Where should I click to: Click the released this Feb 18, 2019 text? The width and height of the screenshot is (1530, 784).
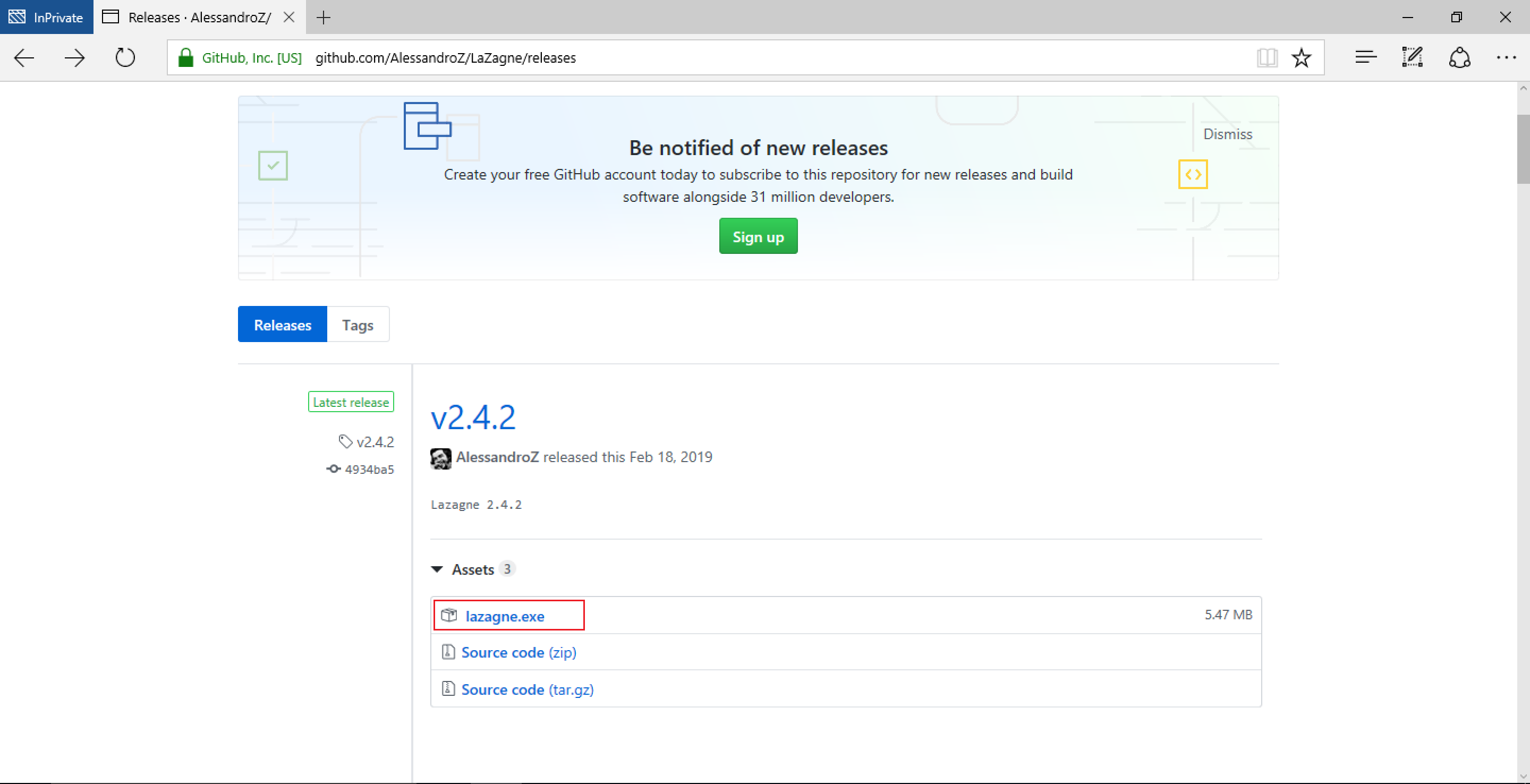pyautogui.click(x=628, y=457)
